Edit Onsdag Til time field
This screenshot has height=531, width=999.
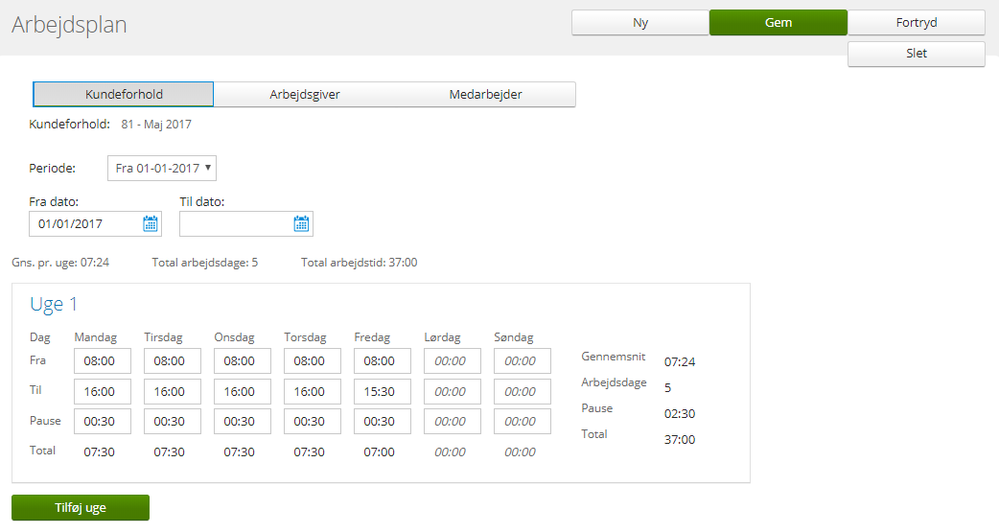click(x=243, y=391)
